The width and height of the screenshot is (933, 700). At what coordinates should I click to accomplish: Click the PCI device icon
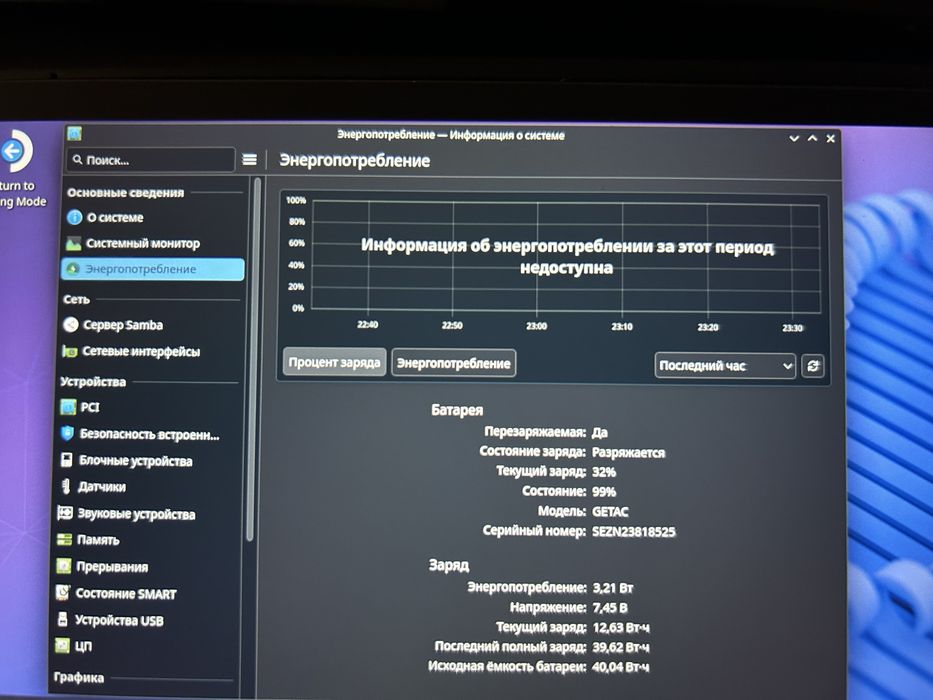(68, 407)
